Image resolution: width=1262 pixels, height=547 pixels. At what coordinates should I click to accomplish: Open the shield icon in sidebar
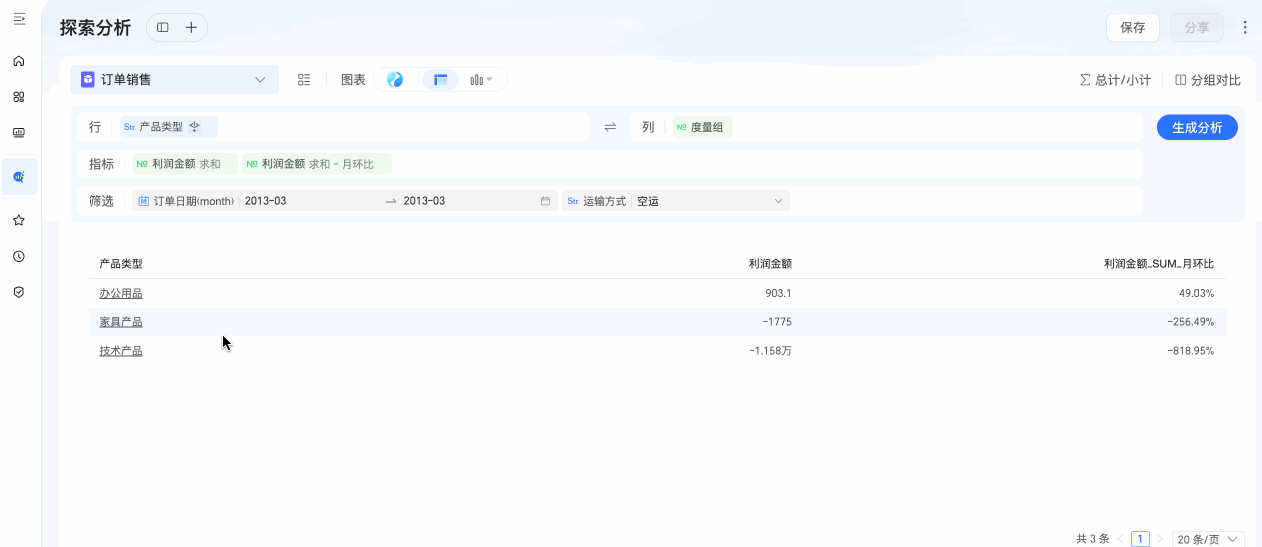click(19, 292)
